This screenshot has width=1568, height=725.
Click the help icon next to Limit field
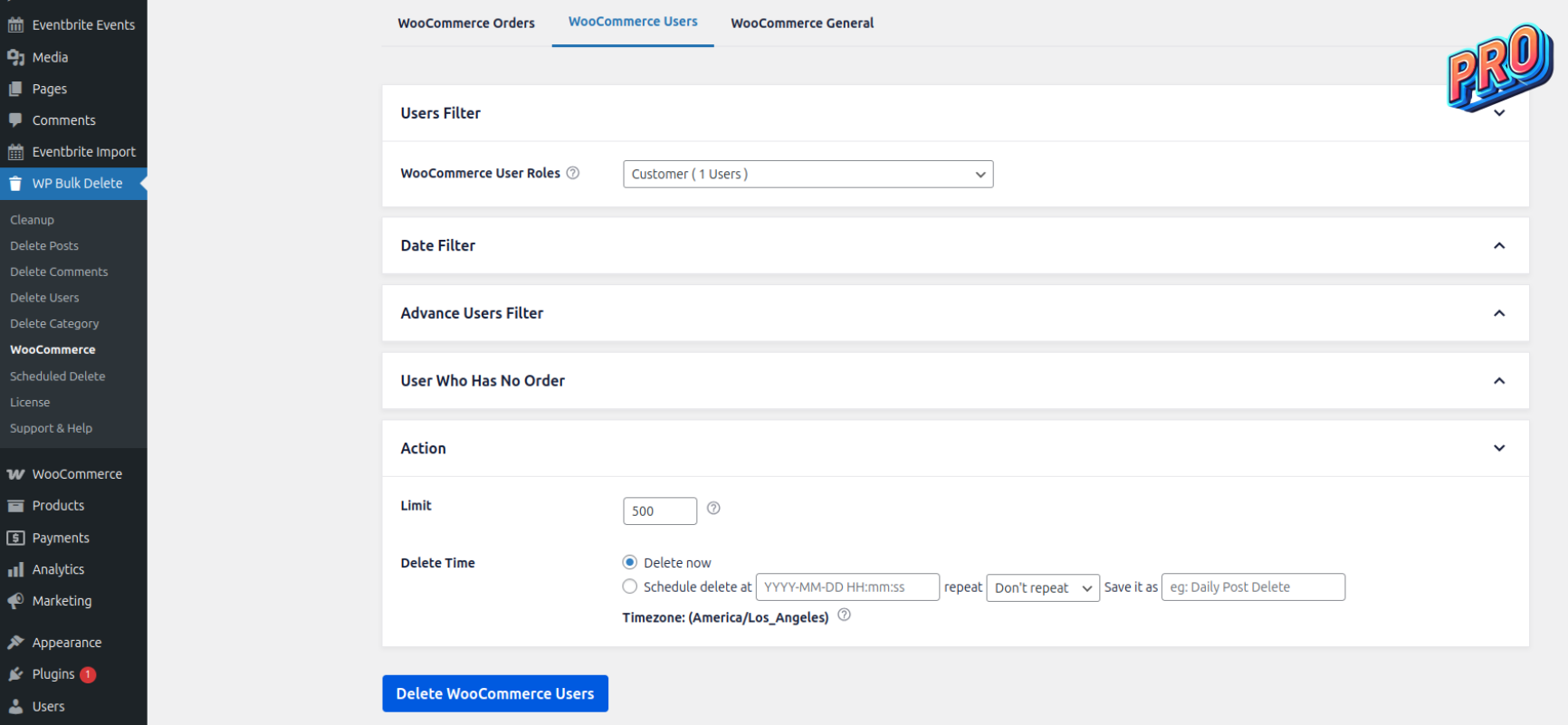pyautogui.click(x=713, y=508)
